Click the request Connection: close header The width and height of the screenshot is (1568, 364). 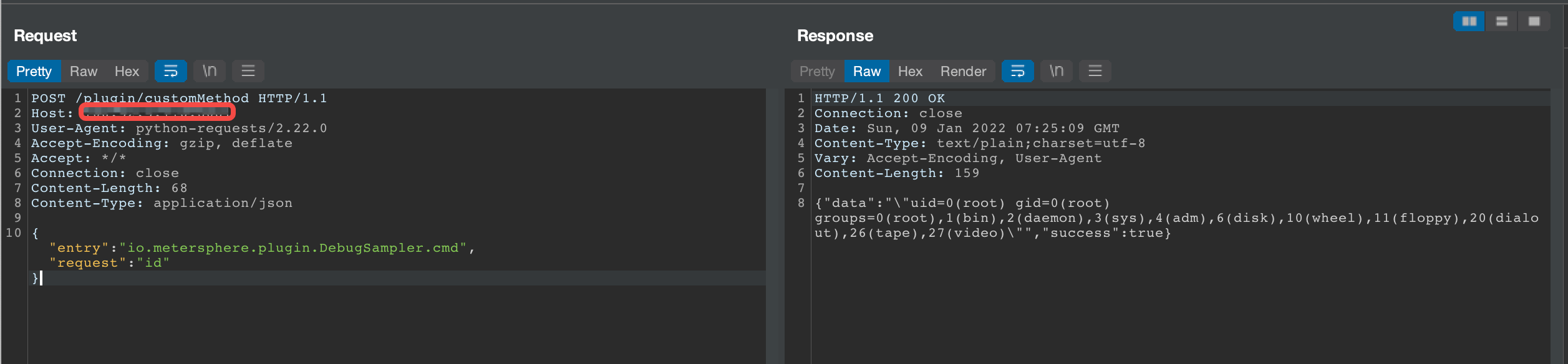[x=105, y=173]
